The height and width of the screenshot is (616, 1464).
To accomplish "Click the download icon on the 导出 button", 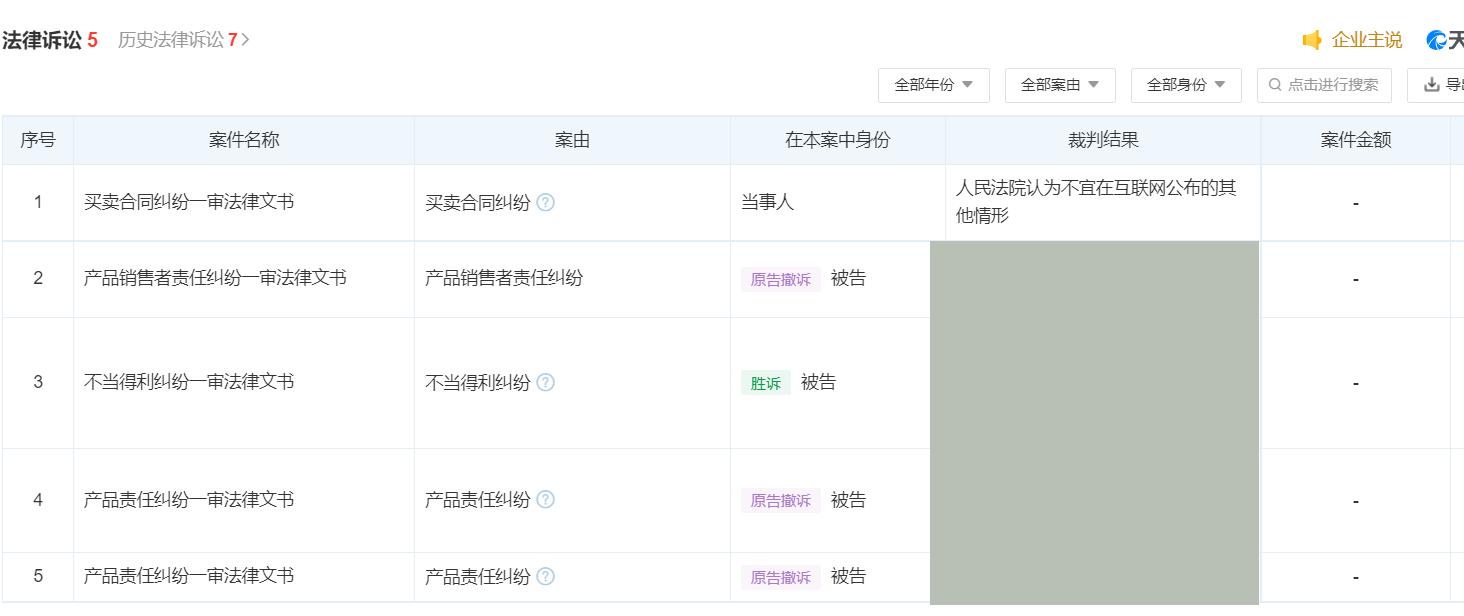I will (x=1431, y=85).
